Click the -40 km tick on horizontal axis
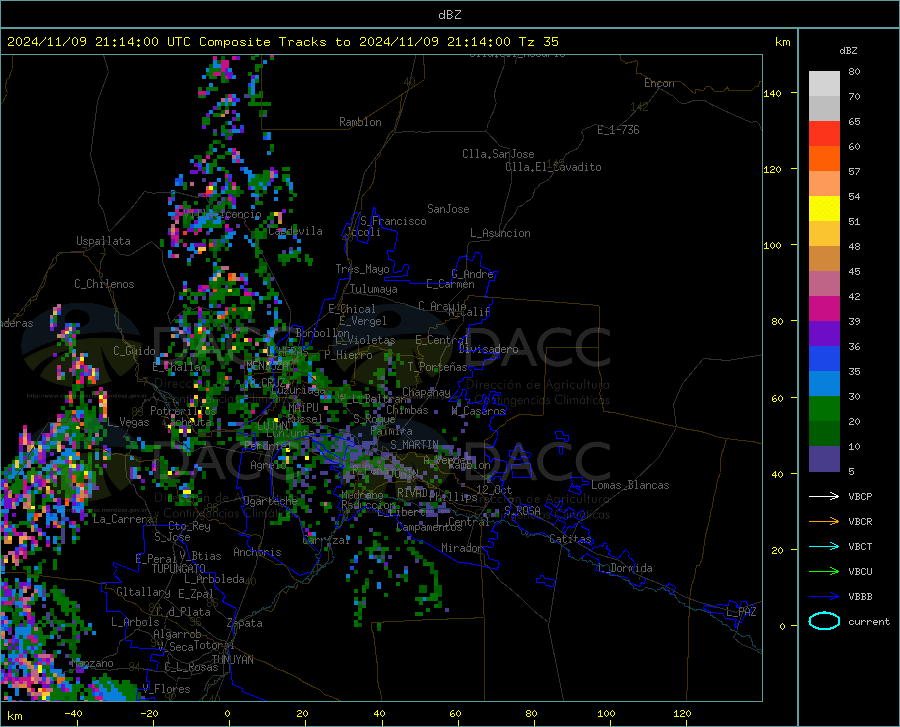The image size is (900, 727). (73, 713)
